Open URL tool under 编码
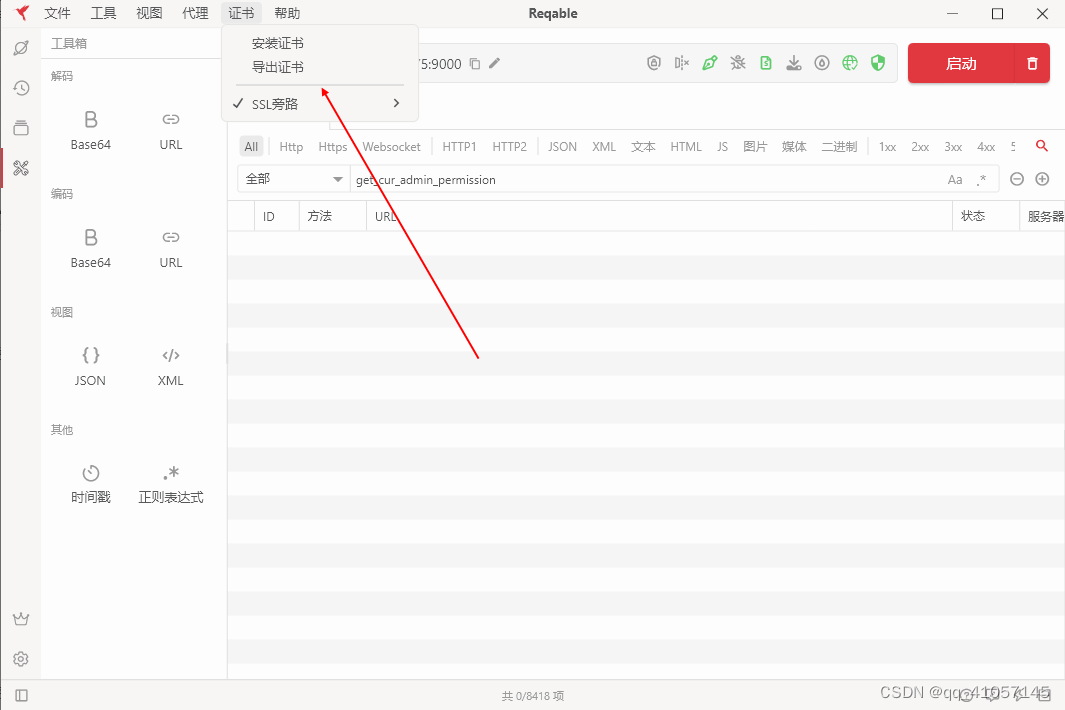The width and height of the screenshot is (1065, 710). (x=170, y=249)
